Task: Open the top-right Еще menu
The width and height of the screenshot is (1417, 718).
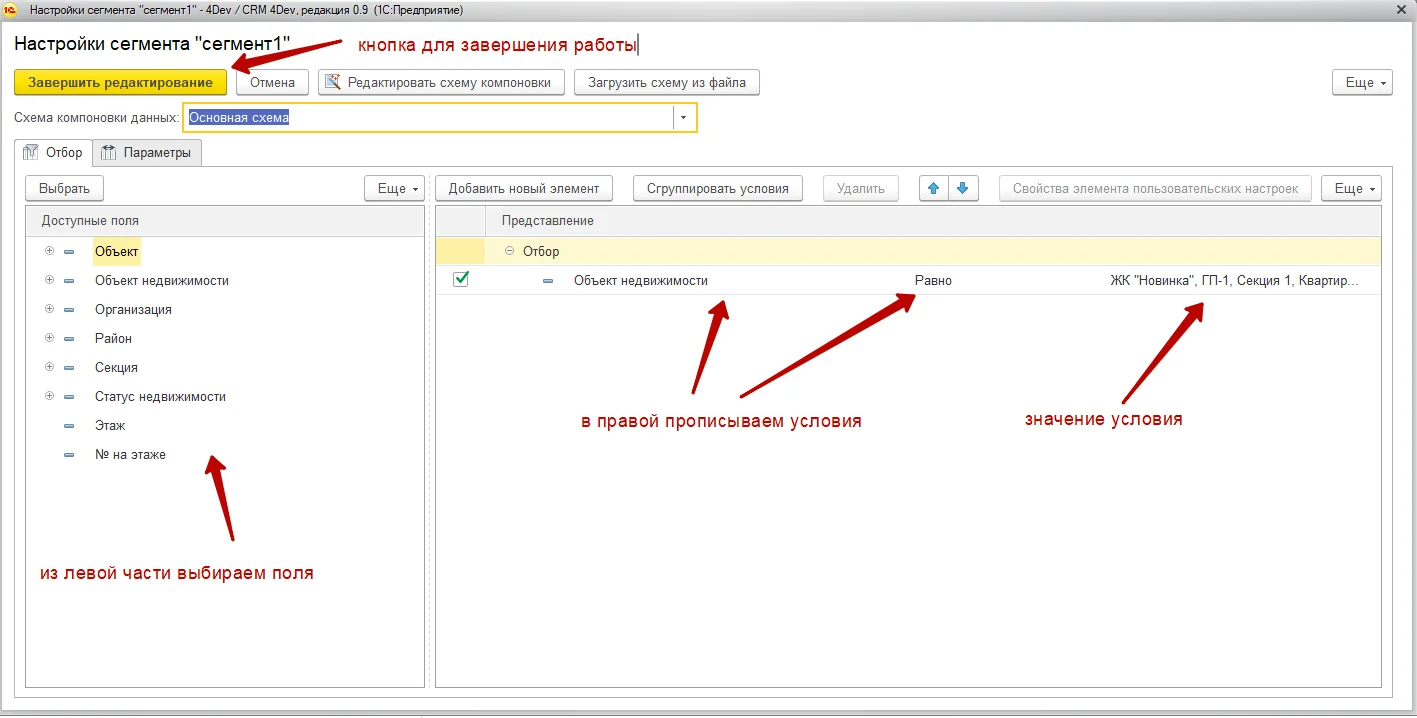Action: point(1362,83)
